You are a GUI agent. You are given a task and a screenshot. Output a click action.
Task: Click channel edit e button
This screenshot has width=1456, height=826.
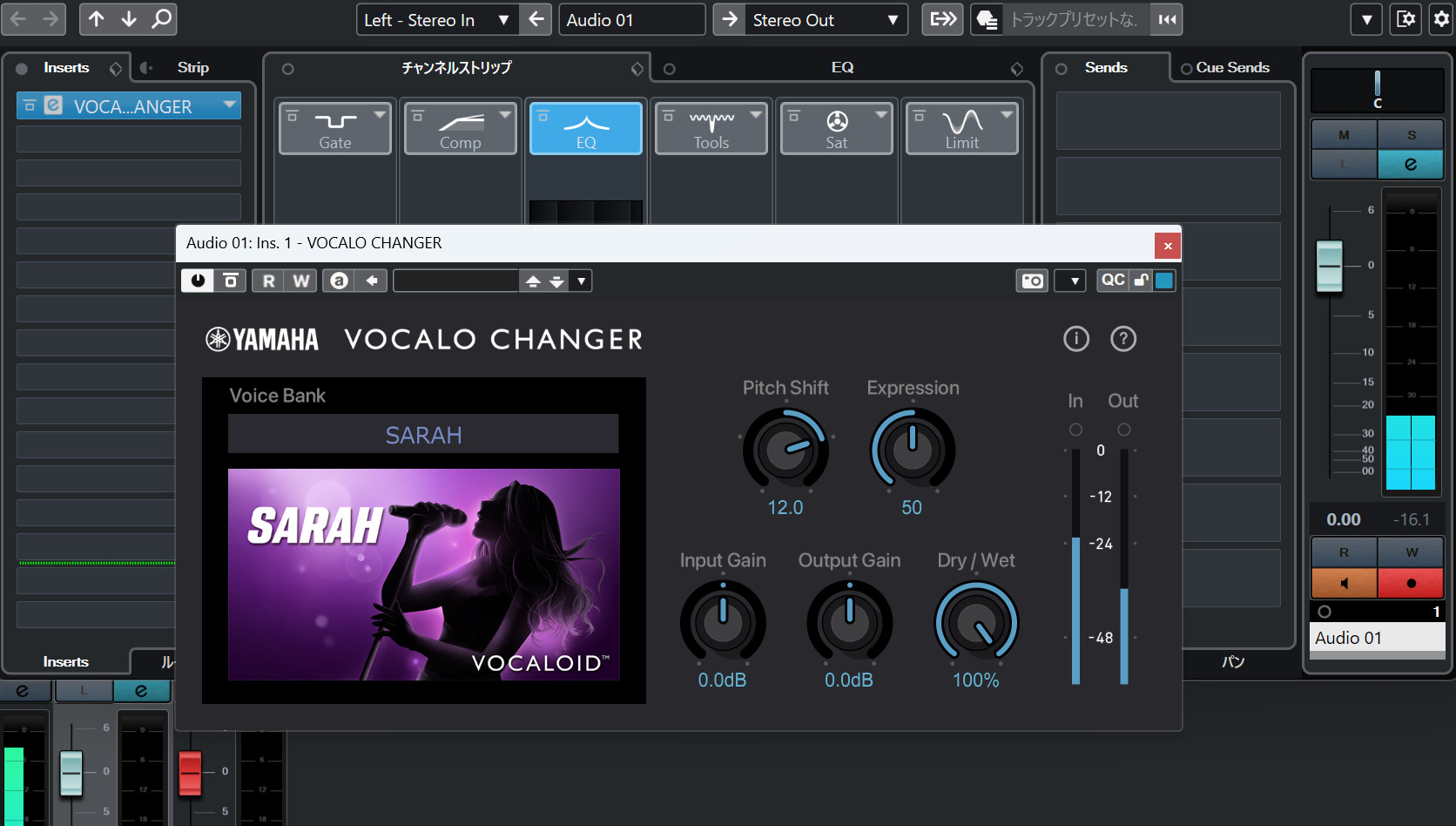1411,164
